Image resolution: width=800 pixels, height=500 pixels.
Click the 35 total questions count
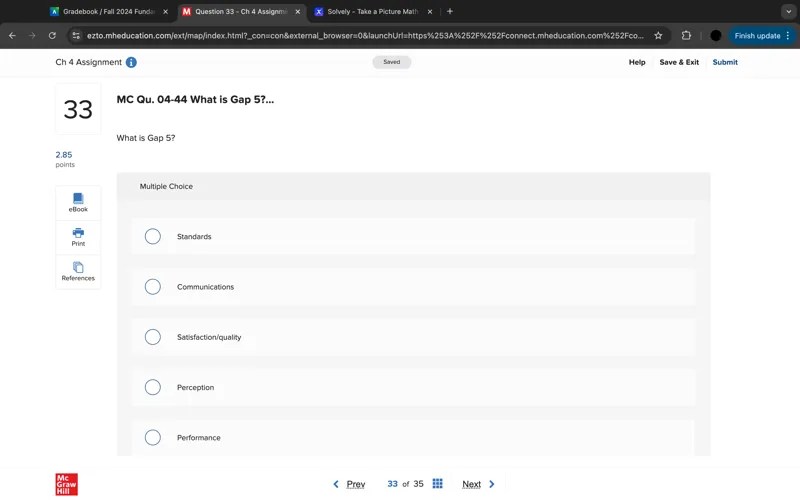pos(418,484)
